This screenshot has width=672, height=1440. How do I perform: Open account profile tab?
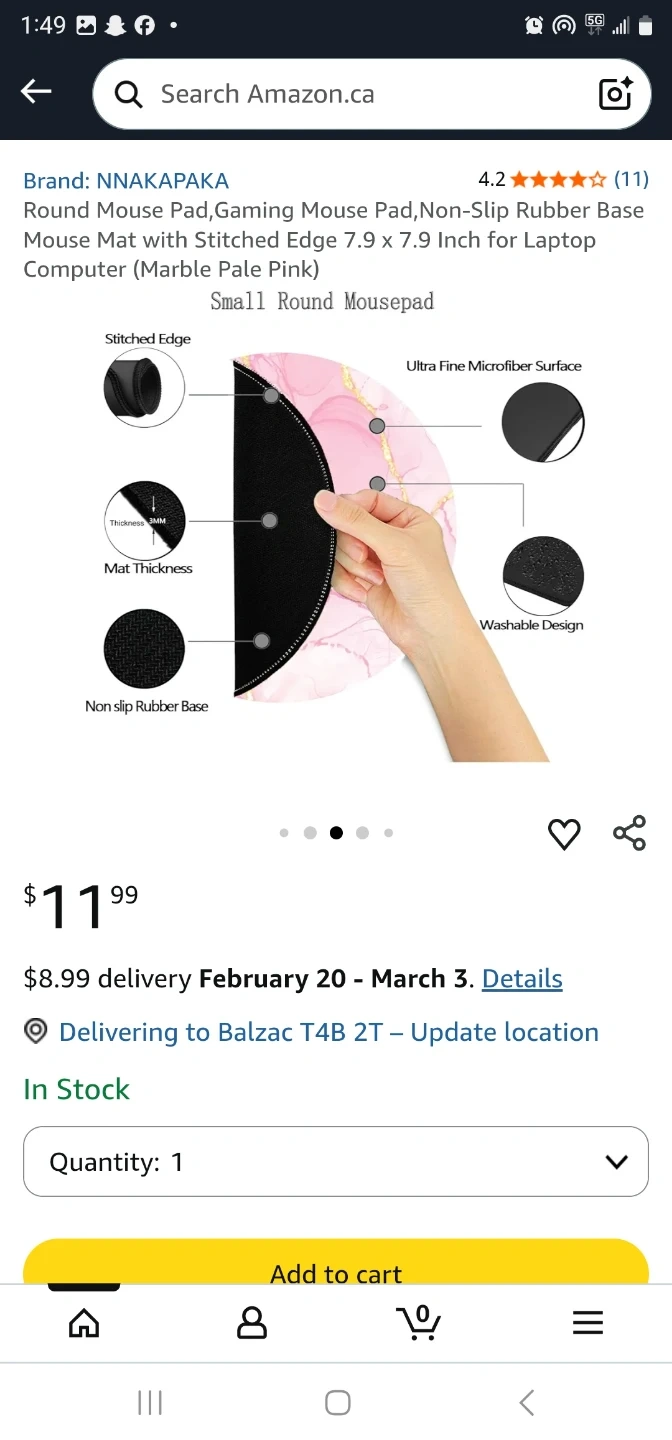(x=252, y=1323)
